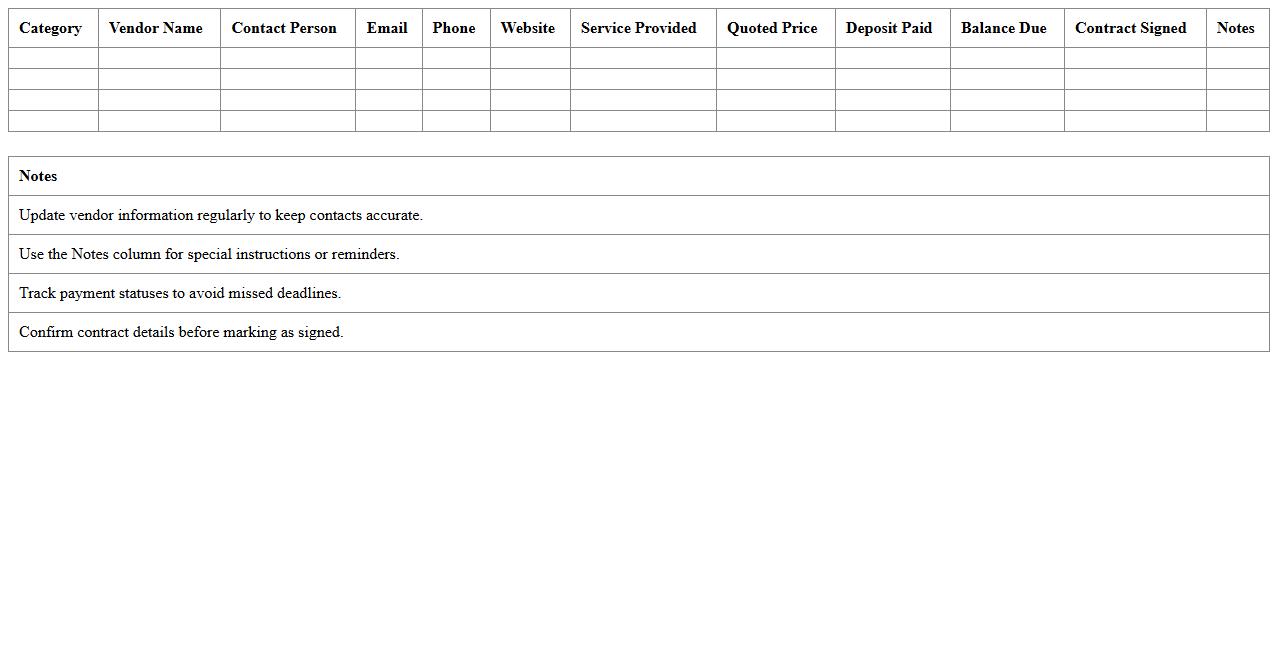Select the Website column header
This screenshot has height=650, width=1278.
(x=528, y=28)
